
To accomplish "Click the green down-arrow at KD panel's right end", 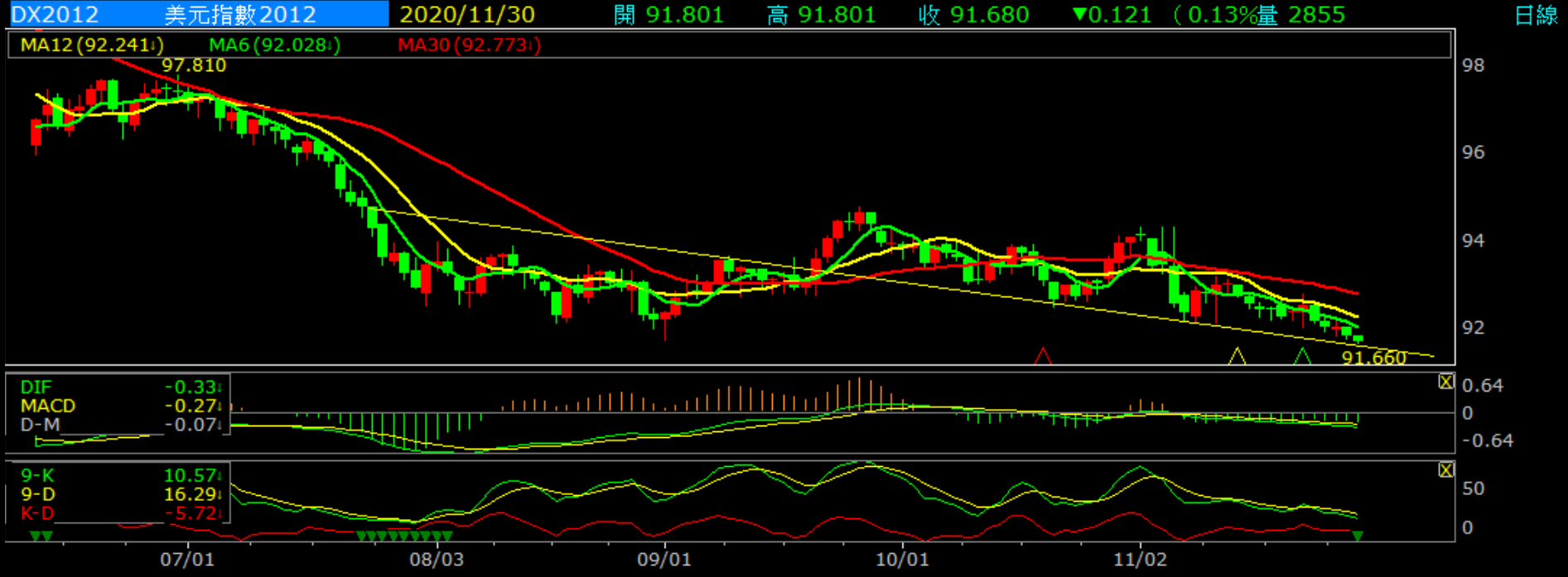I will [1358, 536].
